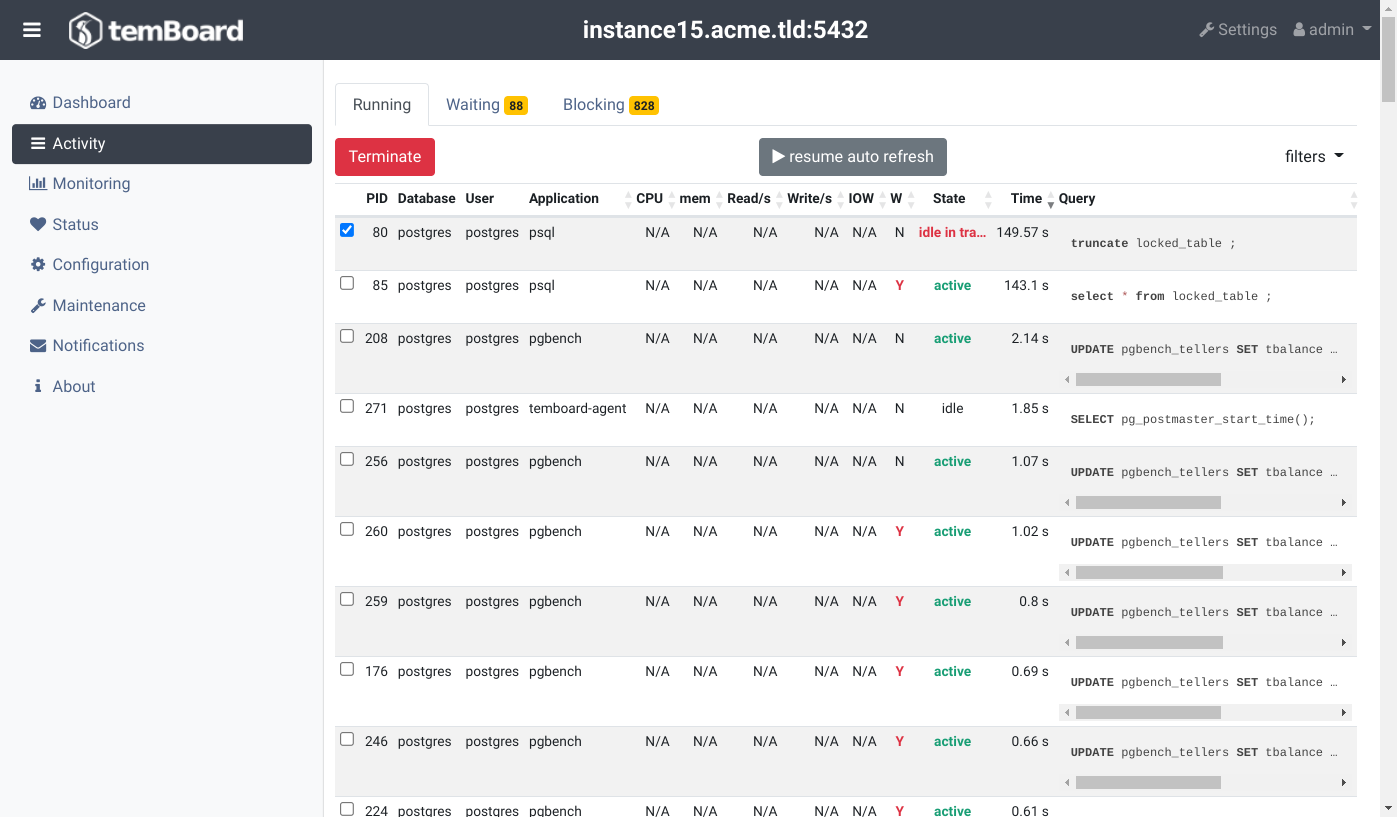Select the PID 85 row checkbox

347,283
